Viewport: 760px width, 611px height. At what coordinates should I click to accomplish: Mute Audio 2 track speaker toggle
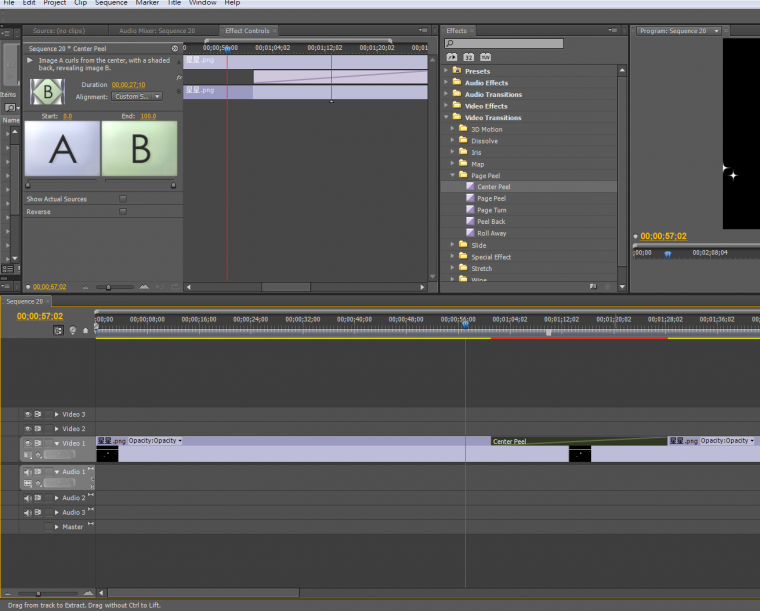coord(27,498)
